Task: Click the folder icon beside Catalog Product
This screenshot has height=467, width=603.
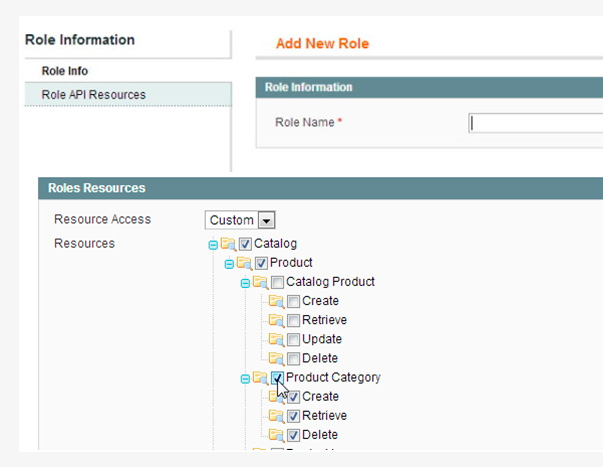Action: 261,282
